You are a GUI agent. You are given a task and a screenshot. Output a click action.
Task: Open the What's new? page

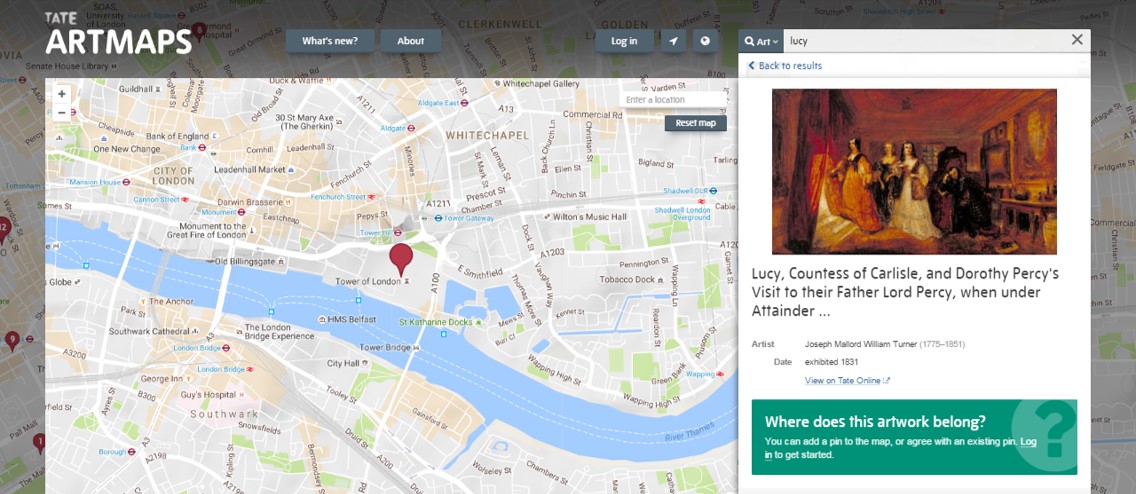tap(330, 41)
